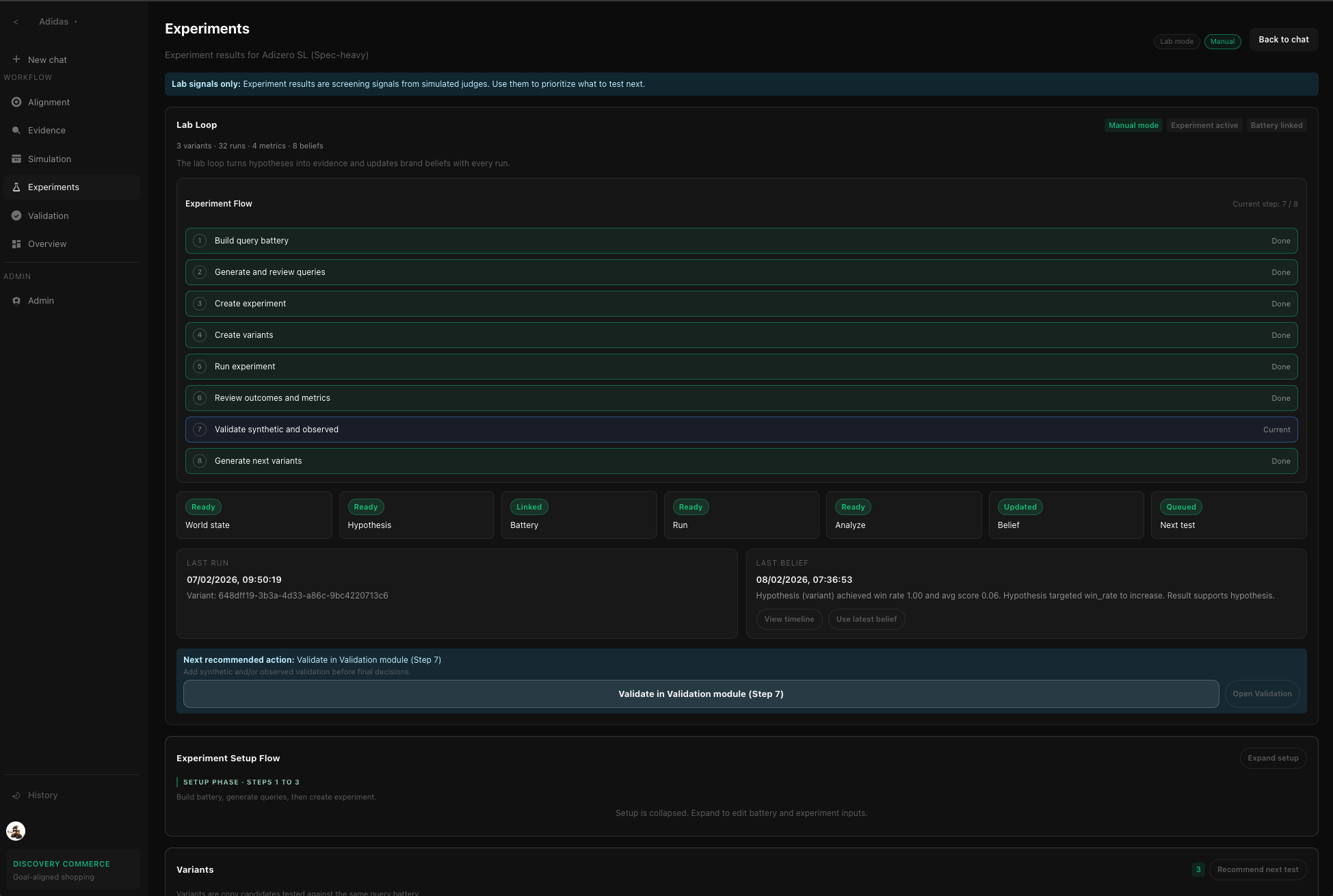1333x896 pixels.
Task: Collapse sidebar with back chevron
Action: [x=16, y=22]
